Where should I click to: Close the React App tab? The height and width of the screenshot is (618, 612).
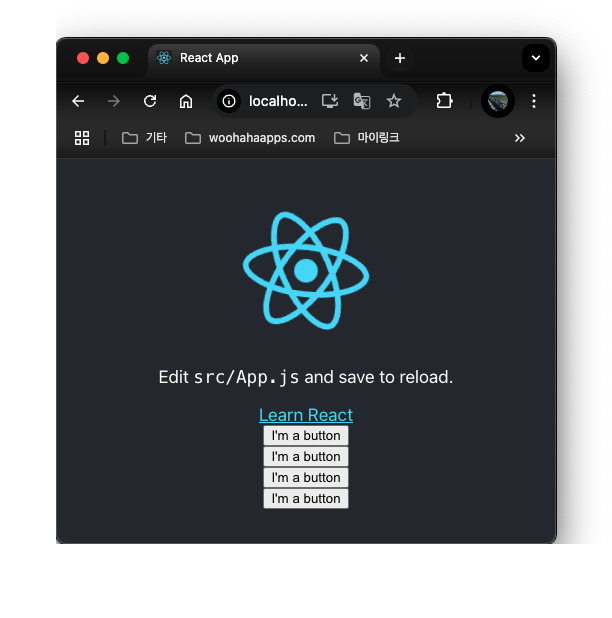tap(364, 58)
